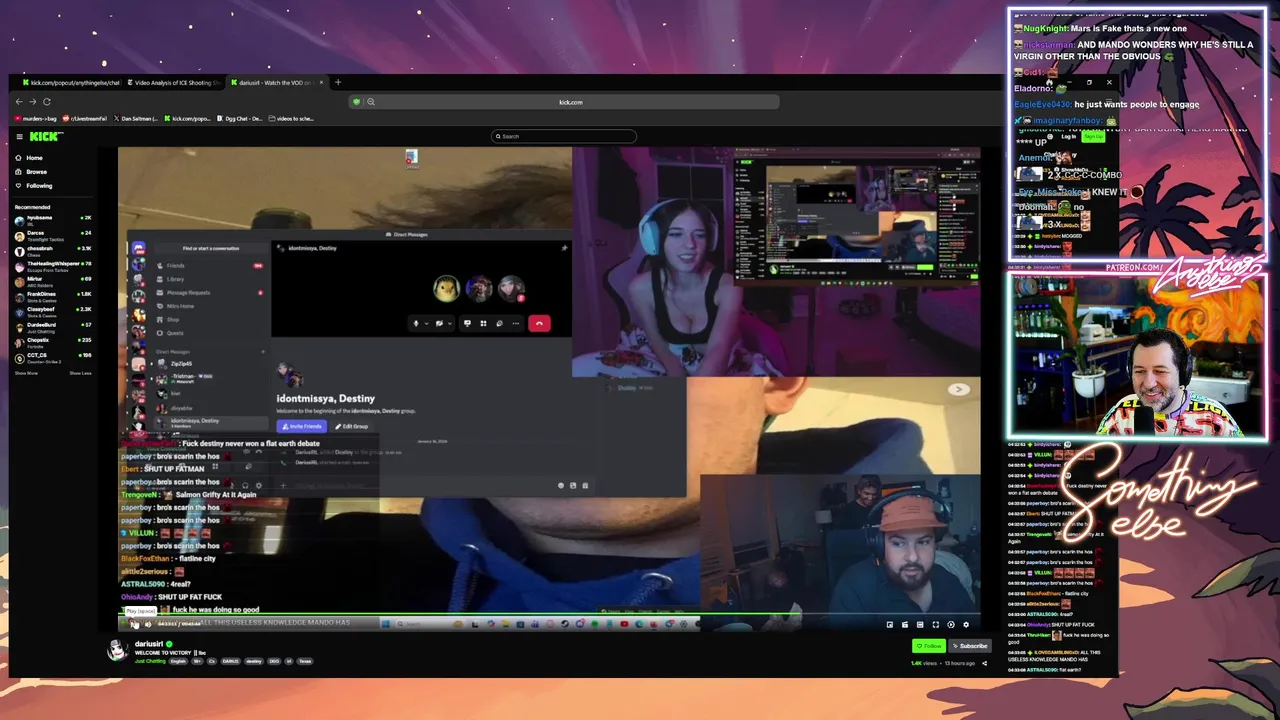Select ZipZip45 direct message in Discord
Screen dimensions: 1280x720
point(210,364)
